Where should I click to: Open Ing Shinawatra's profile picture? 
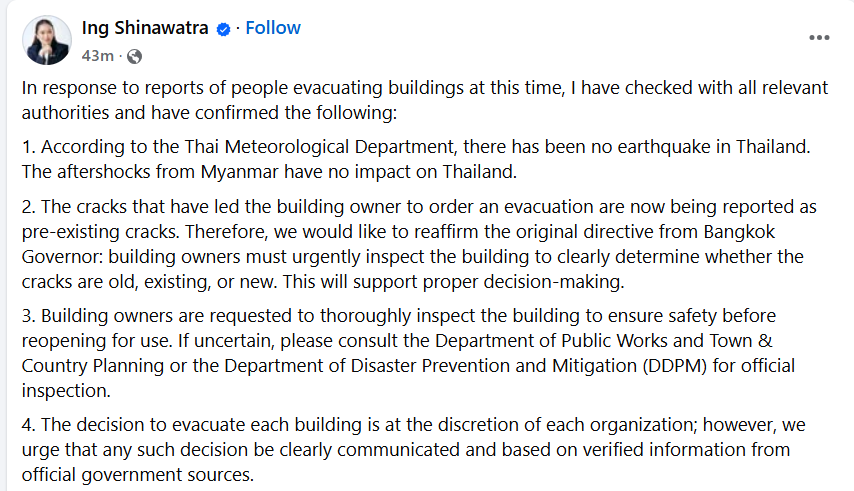point(47,40)
